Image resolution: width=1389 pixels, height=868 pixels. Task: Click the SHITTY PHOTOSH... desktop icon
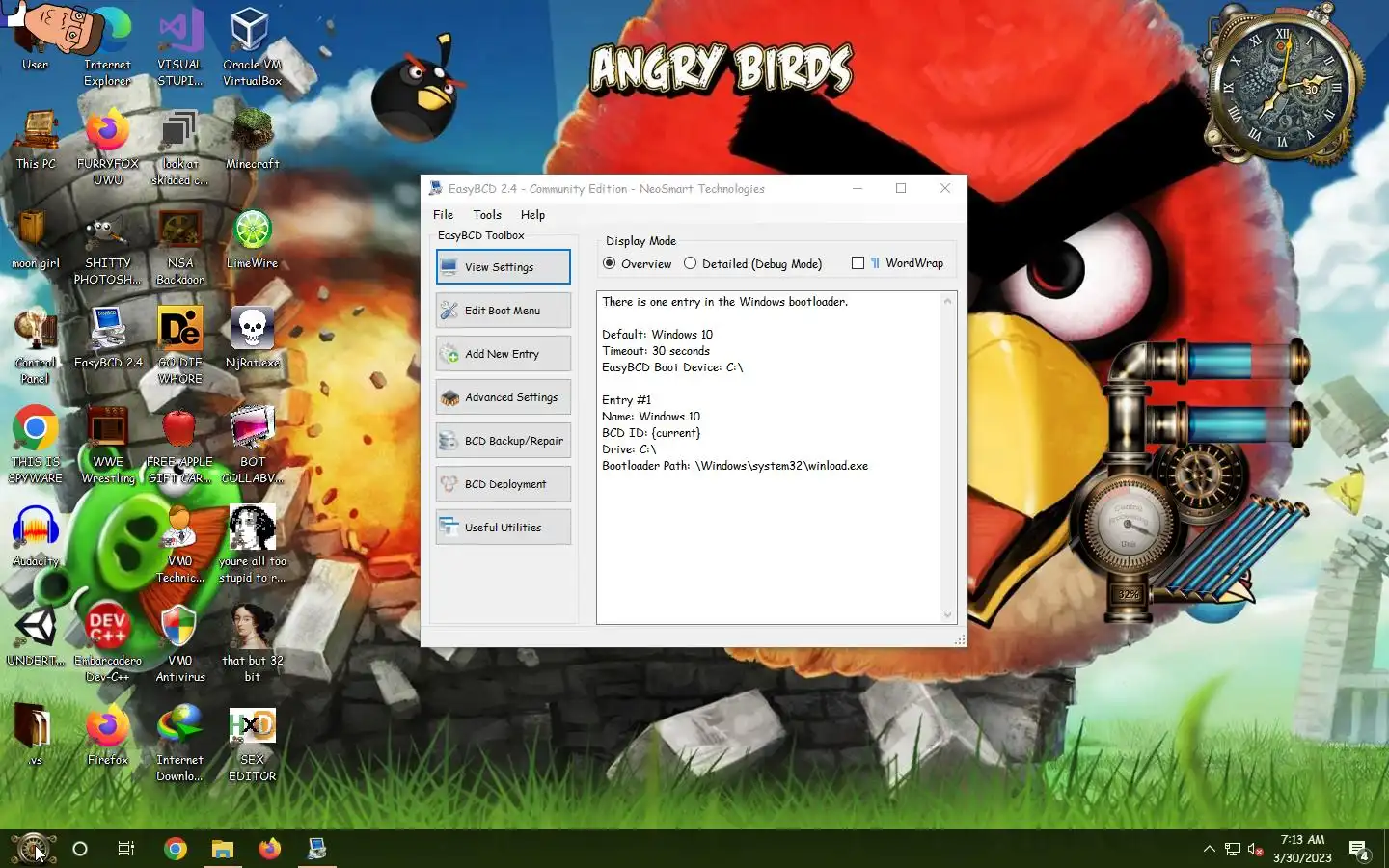pos(107,248)
